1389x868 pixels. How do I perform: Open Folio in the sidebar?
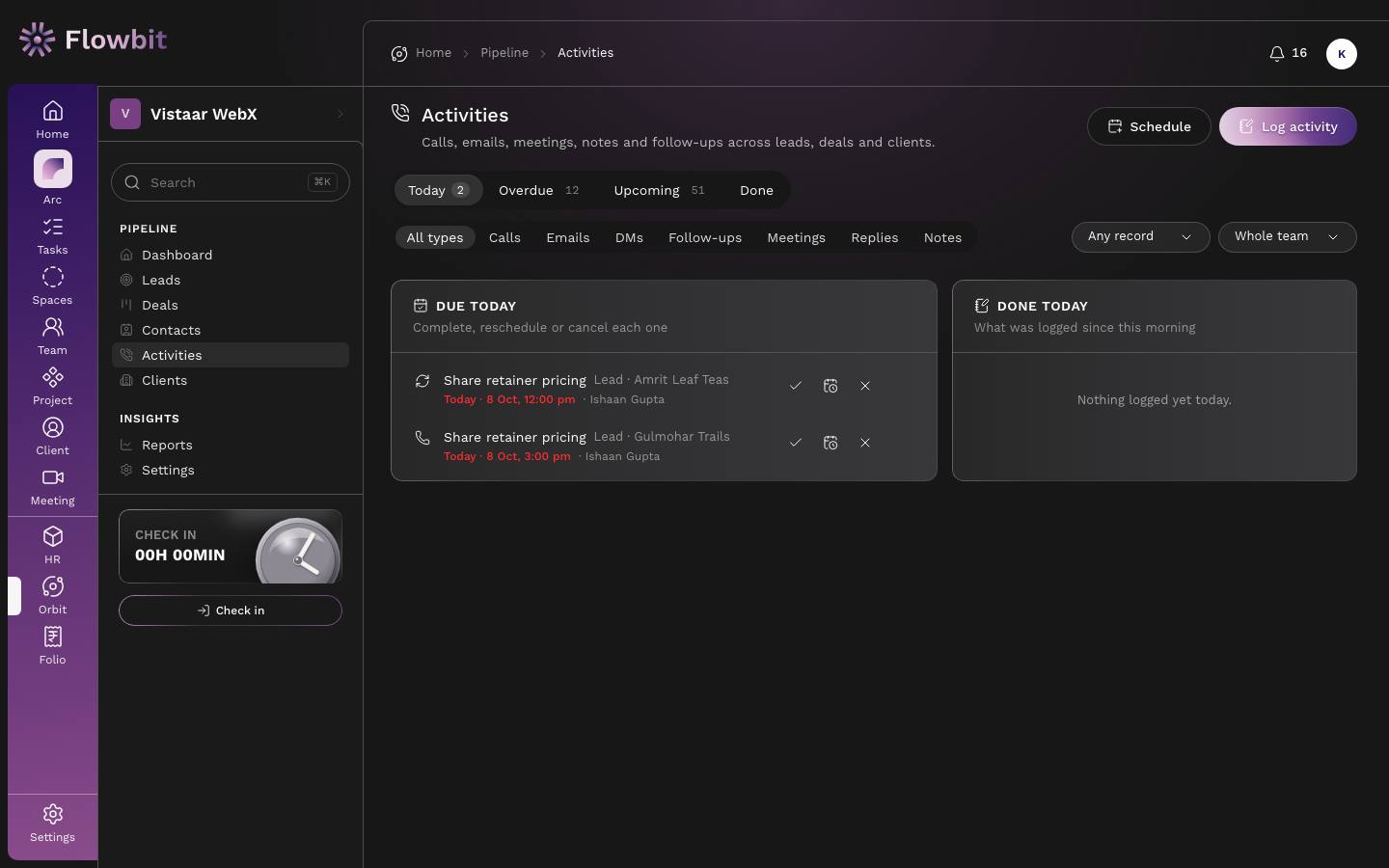[52, 646]
